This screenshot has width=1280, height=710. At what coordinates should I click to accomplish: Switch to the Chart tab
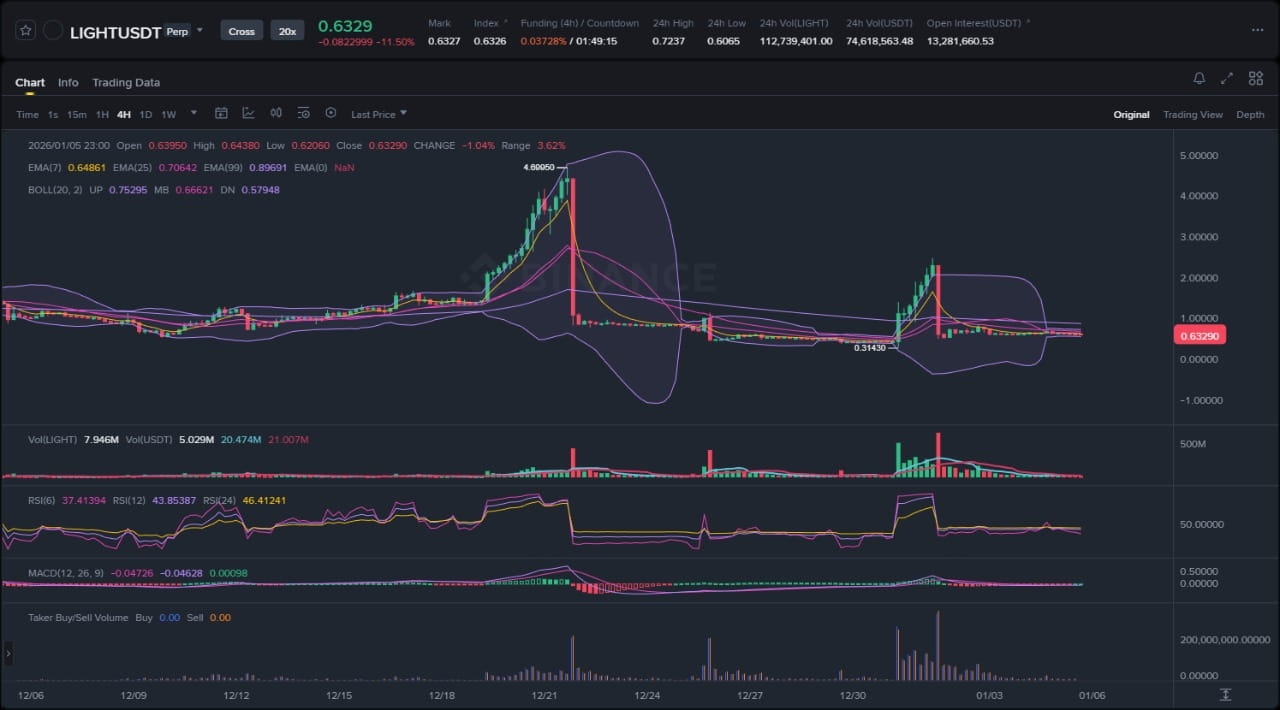coord(30,82)
